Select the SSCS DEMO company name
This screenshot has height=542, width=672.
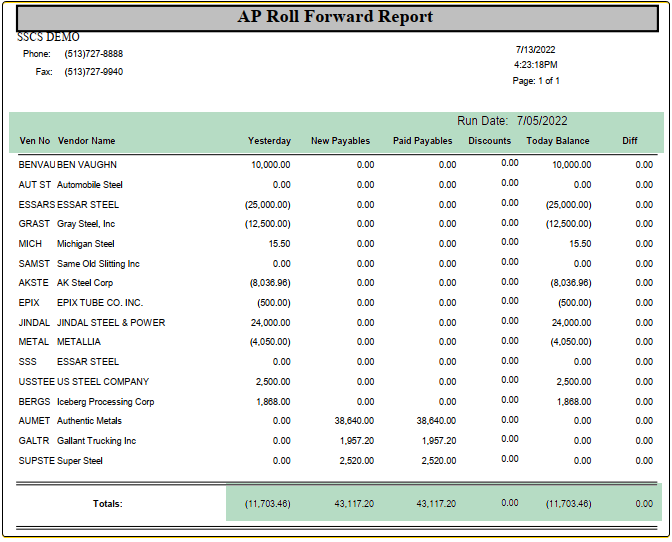coord(48,37)
